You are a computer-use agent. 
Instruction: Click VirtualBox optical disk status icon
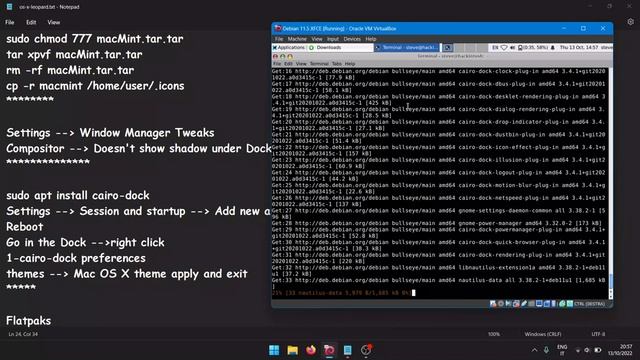501,304
